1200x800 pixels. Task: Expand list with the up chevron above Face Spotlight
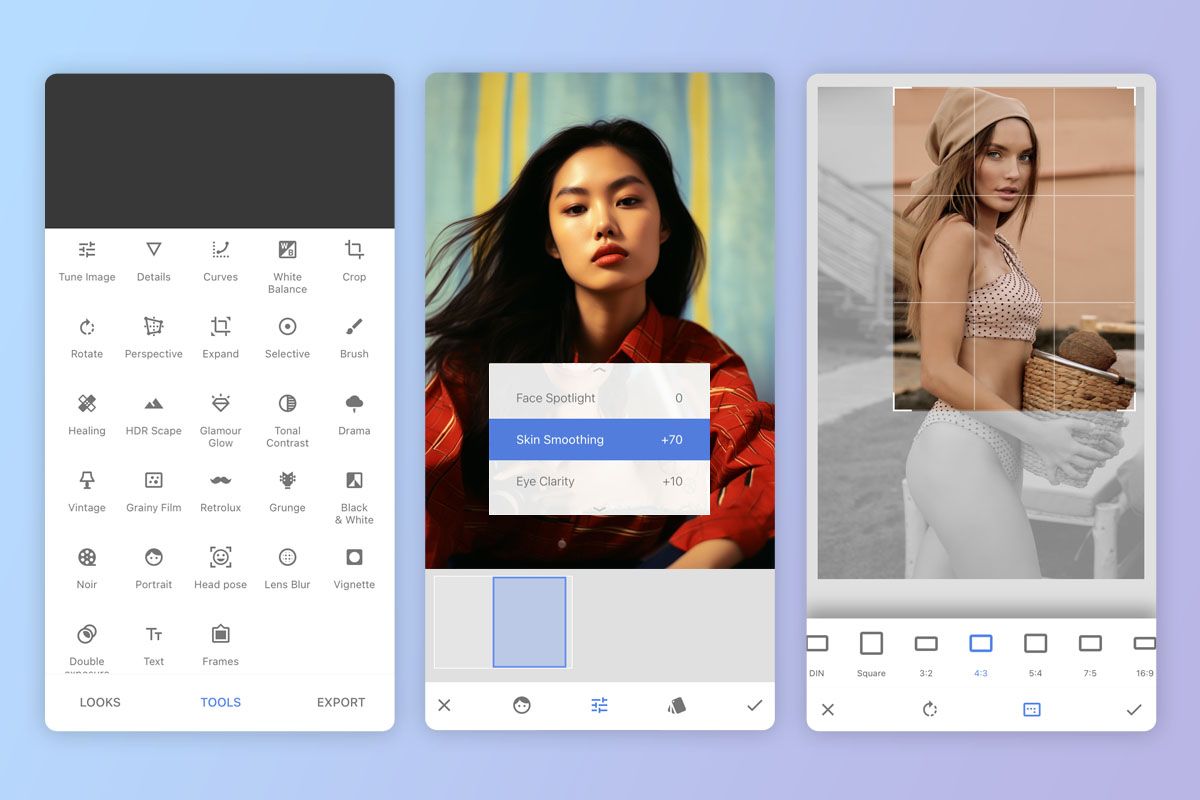[599, 370]
